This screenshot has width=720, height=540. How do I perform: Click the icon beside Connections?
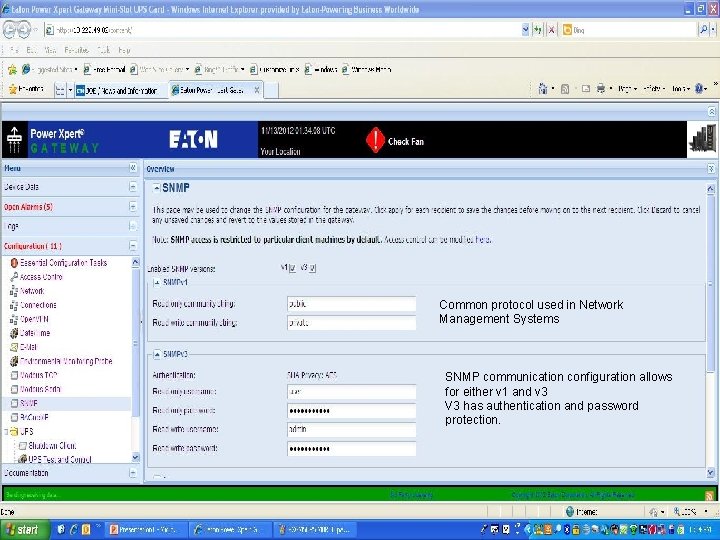pos(14,305)
